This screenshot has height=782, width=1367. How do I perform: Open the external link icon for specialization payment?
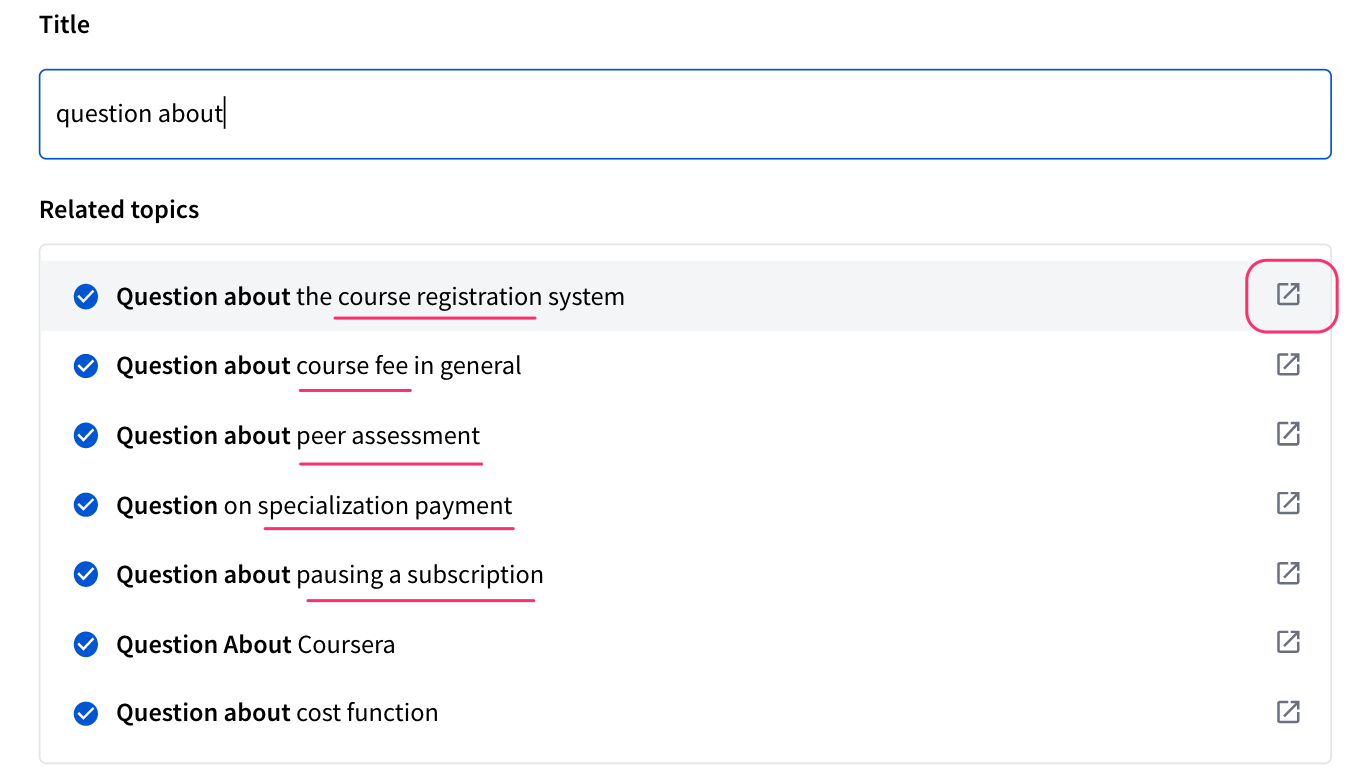(1288, 503)
